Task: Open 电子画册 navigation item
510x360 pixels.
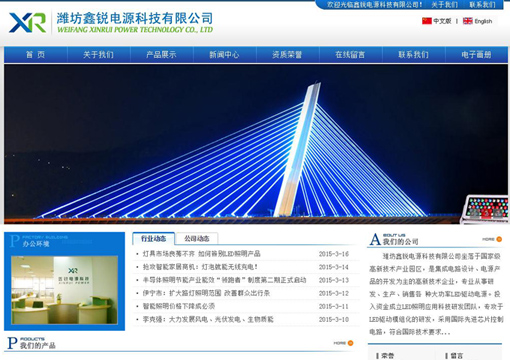Action: coord(476,55)
